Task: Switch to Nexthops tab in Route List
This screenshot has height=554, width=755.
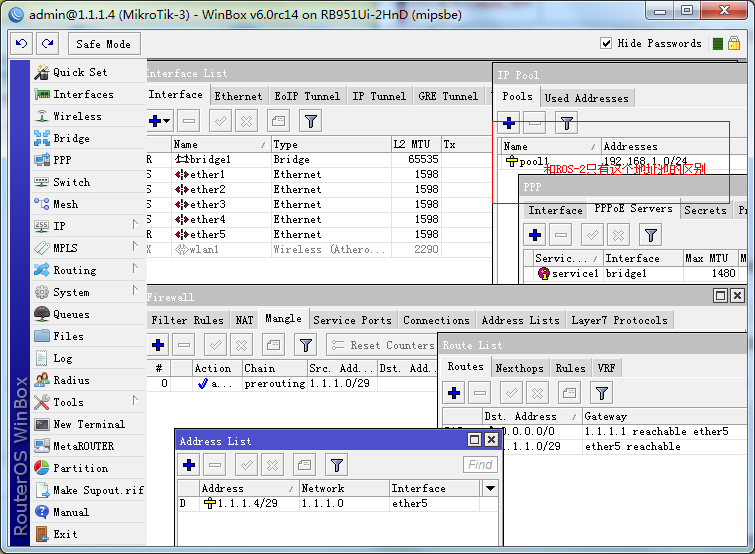Action: (520, 369)
